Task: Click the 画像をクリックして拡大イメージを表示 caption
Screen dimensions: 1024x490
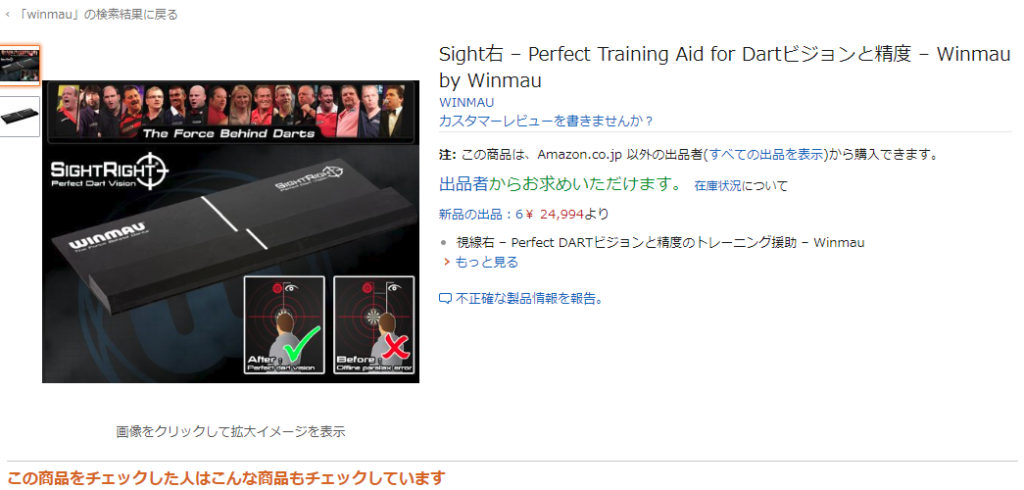Action: [231, 431]
